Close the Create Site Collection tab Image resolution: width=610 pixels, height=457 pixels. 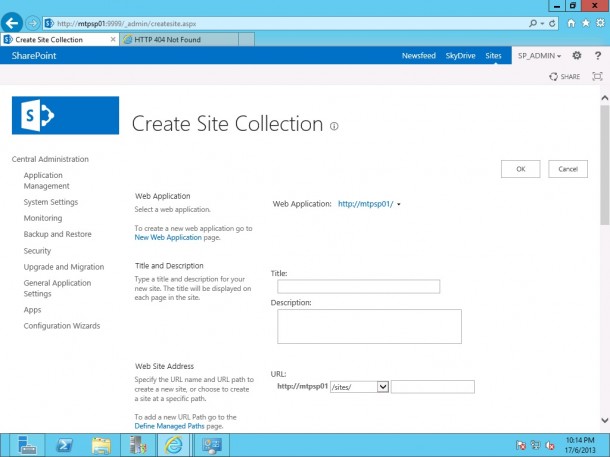point(113,39)
